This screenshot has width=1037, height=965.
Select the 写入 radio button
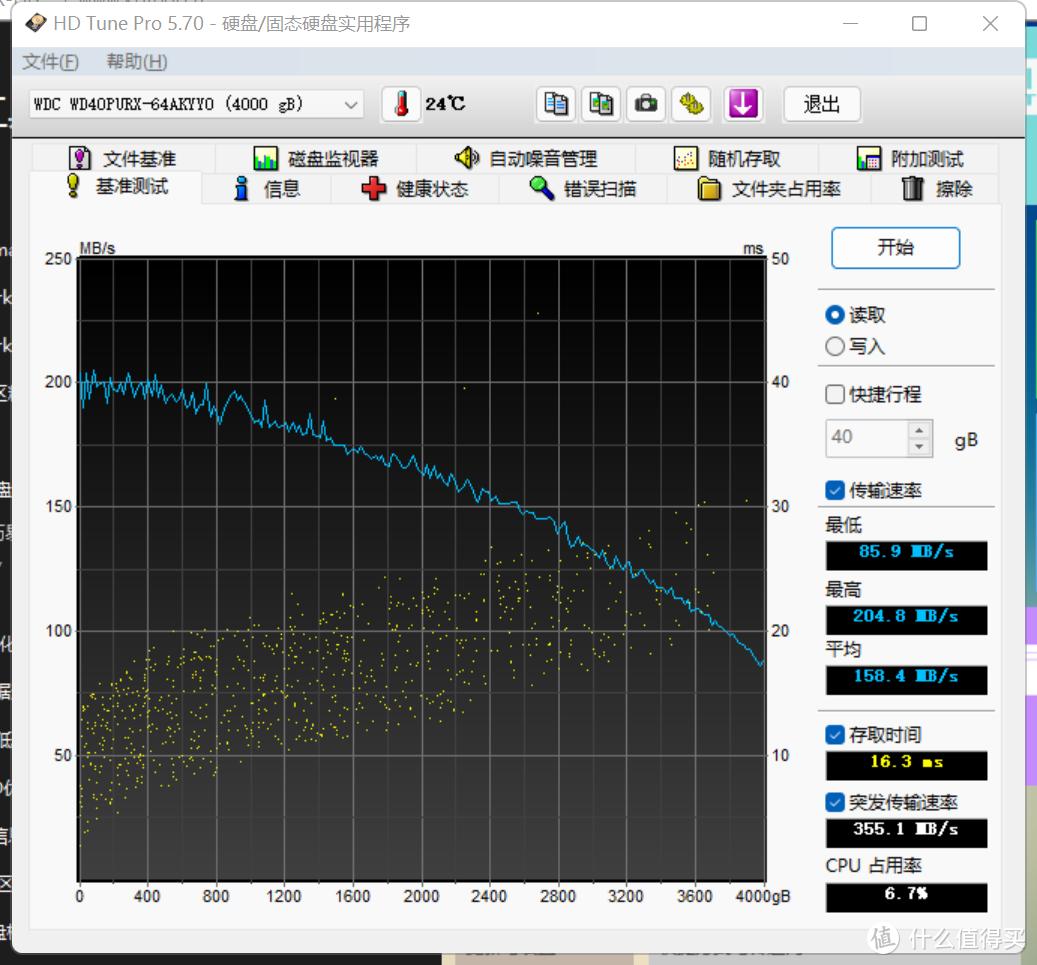[835, 346]
